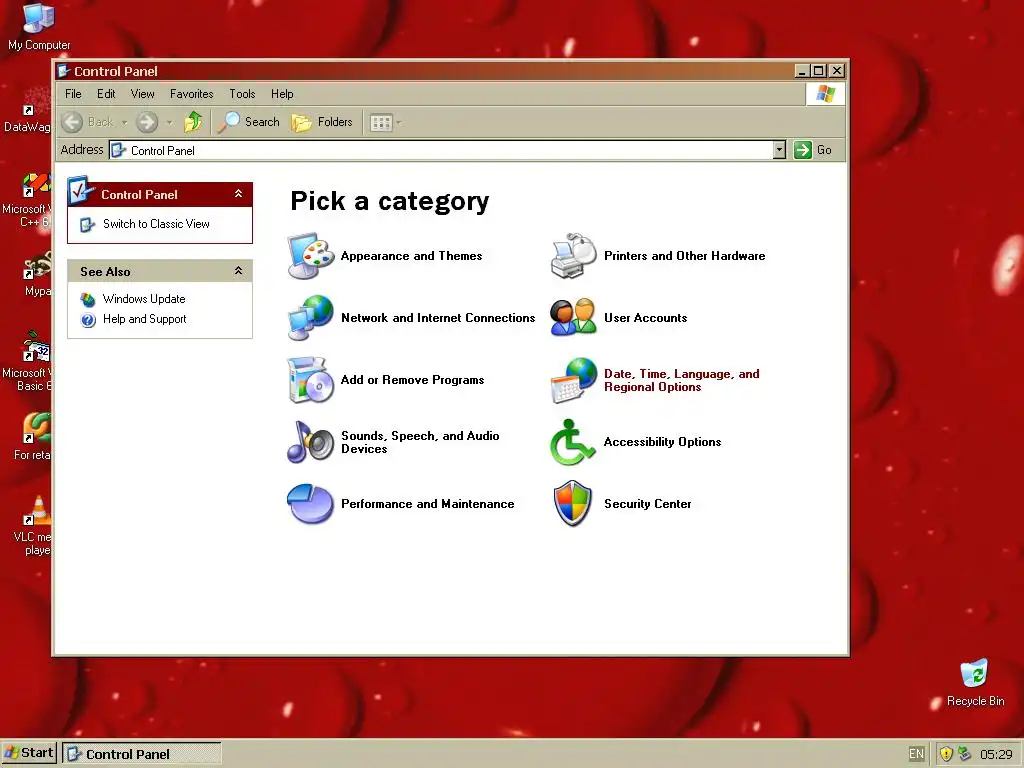Viewport: 1024px width, 768px height.
Task: Select the VLC media player desktop shortcut
Action: click(33, 526)
